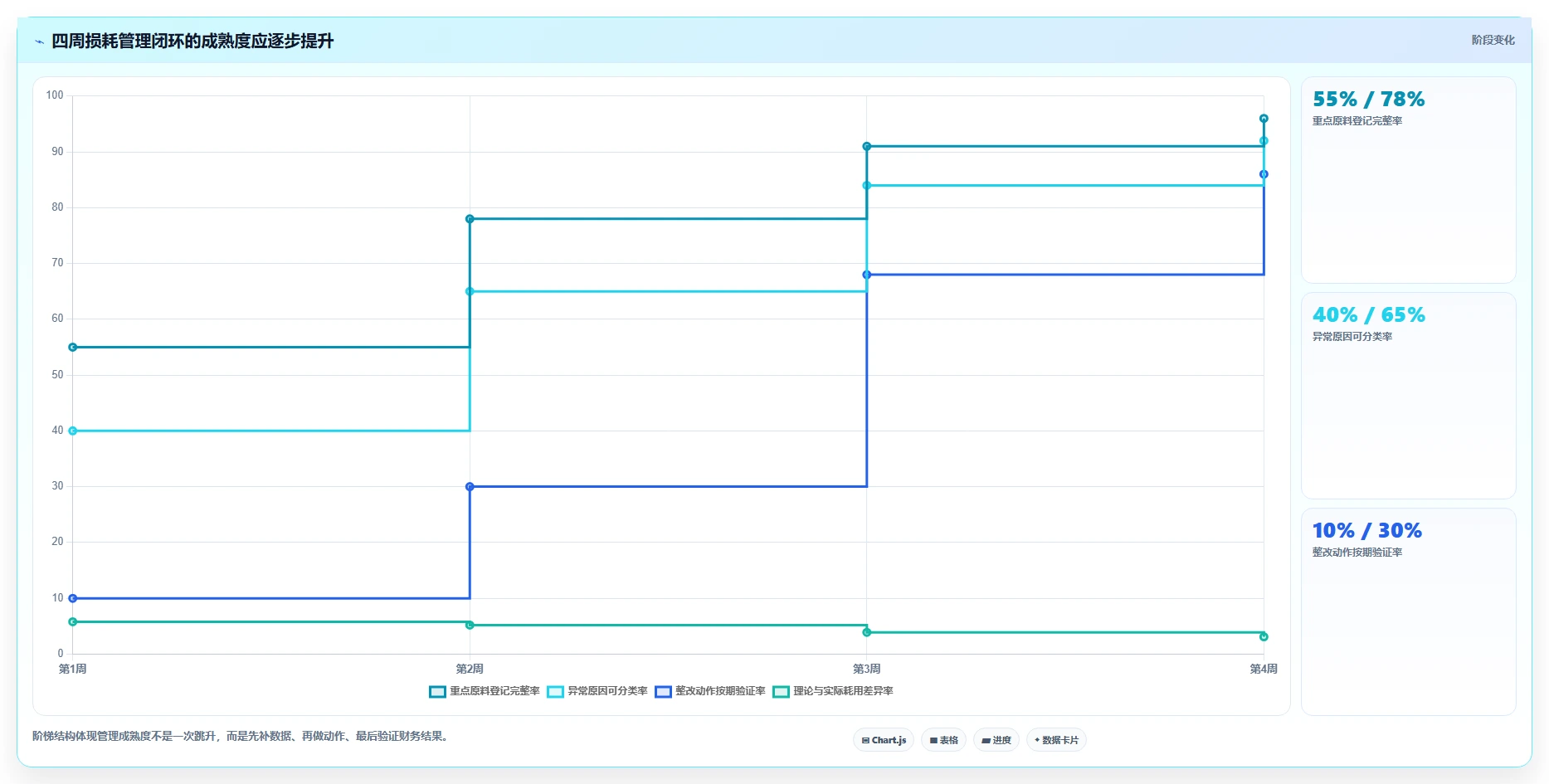The width and height of the screenshot is (1549, 784).
Task: Click the 理论与实际耗用差异率 point at 第1周
Action: (73, 622)
